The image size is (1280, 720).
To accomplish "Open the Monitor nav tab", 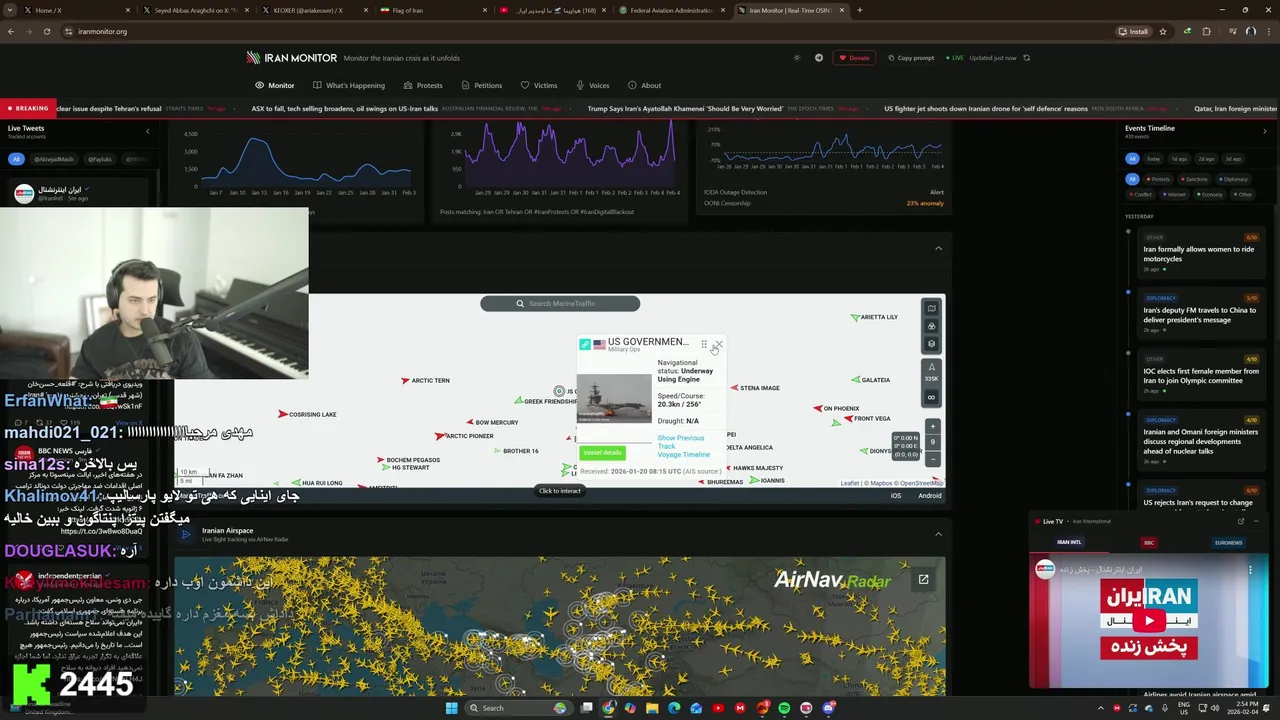I will point(275,85).
